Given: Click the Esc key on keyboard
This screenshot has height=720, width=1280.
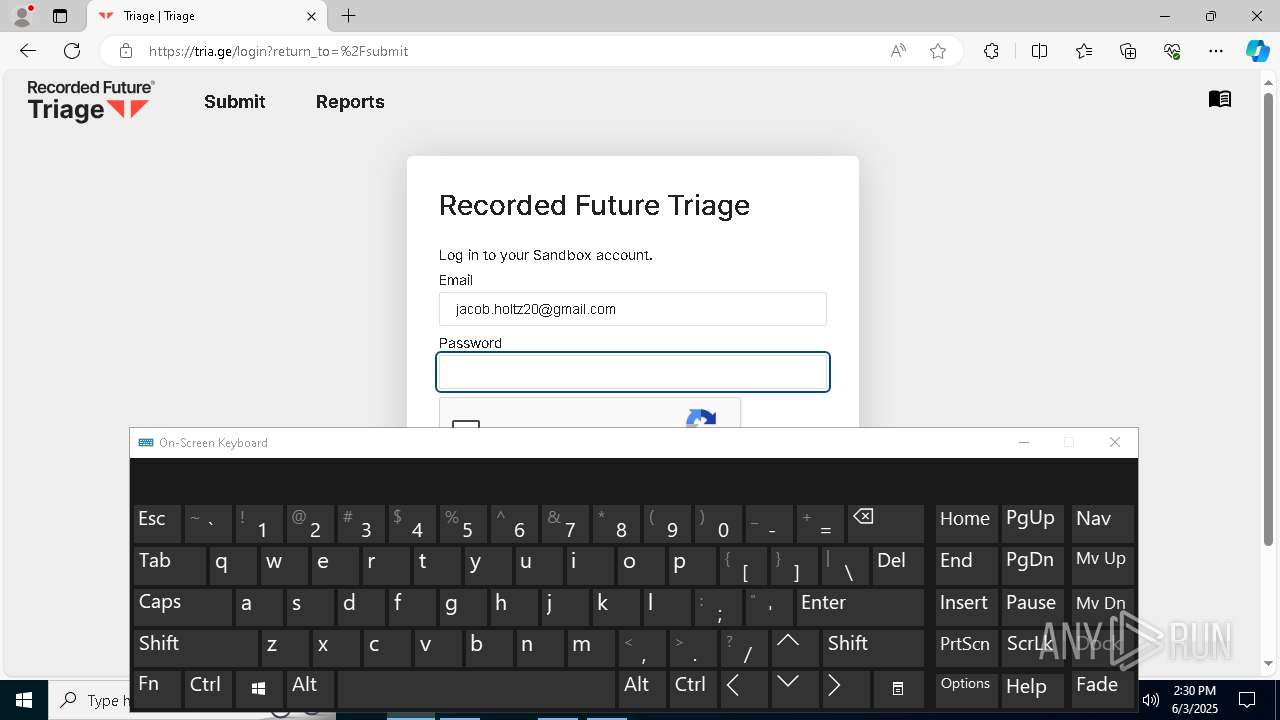Looking at the screenshot, I should [157, 524].
